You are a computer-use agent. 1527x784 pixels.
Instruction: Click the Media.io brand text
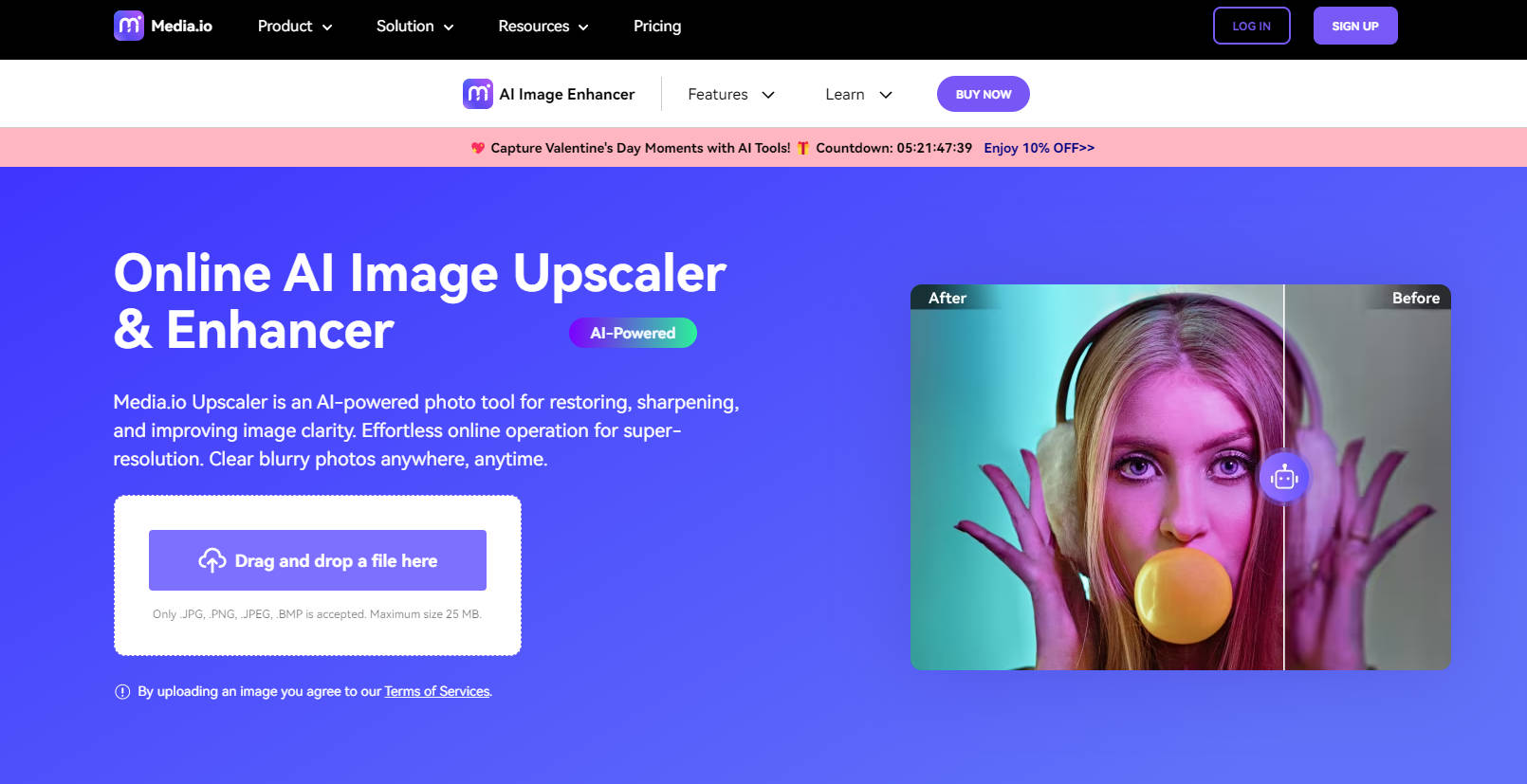pos(182,27)
